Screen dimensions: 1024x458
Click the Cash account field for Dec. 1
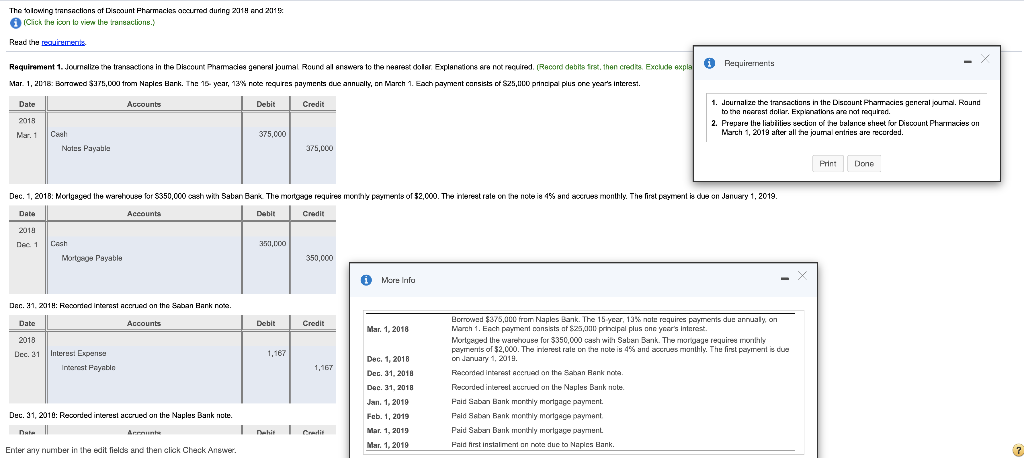click(143, 243)
